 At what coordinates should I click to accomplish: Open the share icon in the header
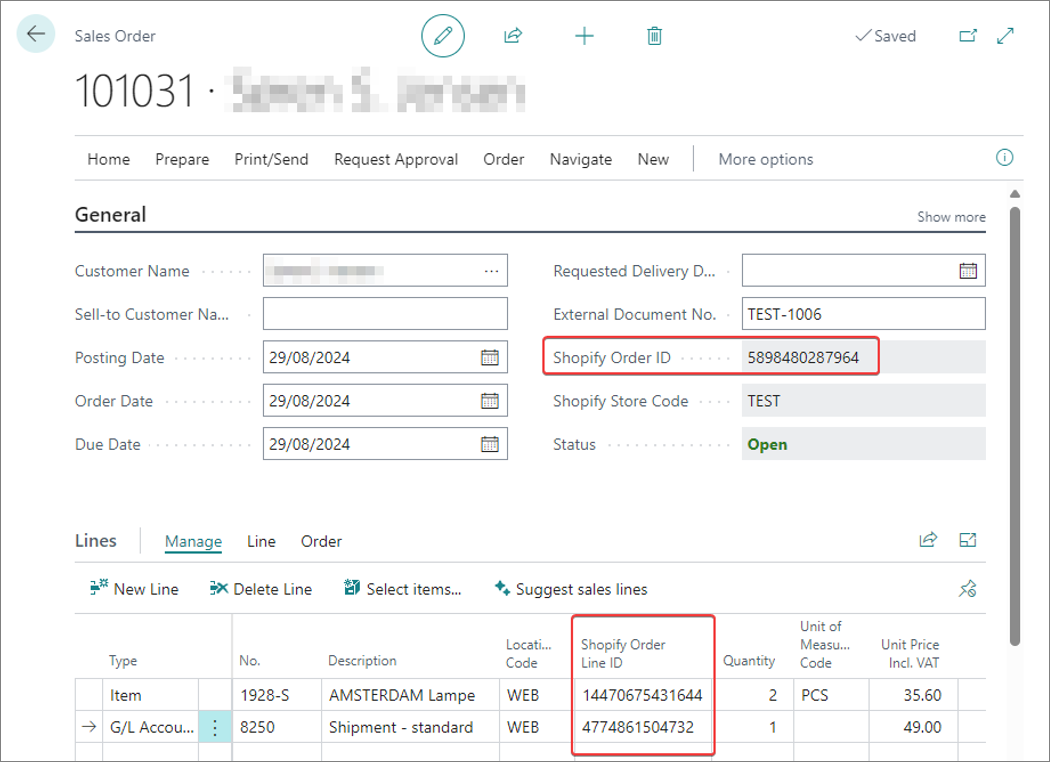point(513,35)
